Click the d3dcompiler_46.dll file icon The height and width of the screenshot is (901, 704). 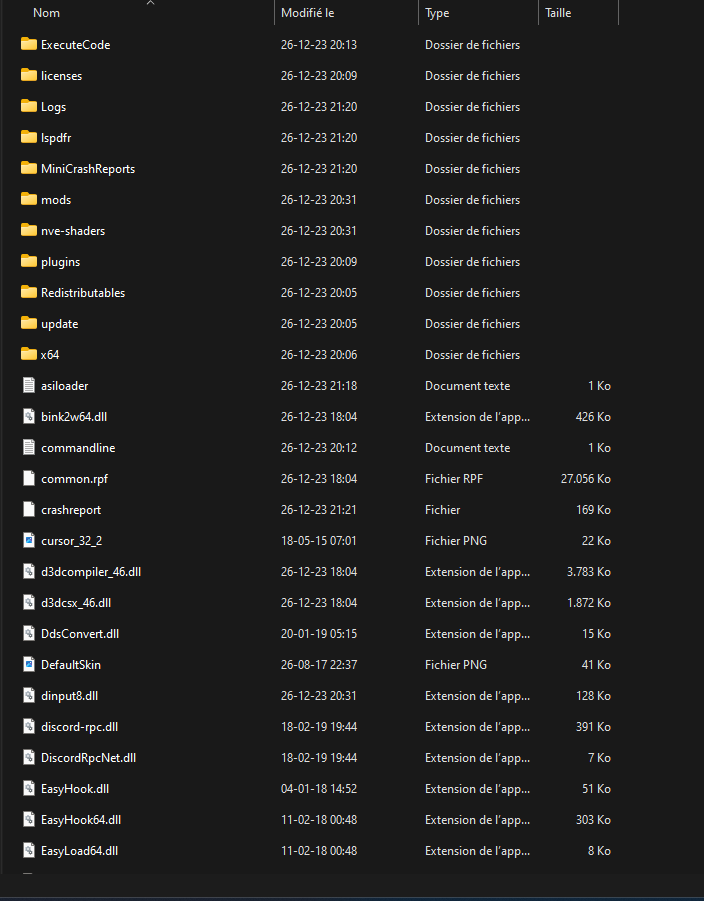(29, 572)
